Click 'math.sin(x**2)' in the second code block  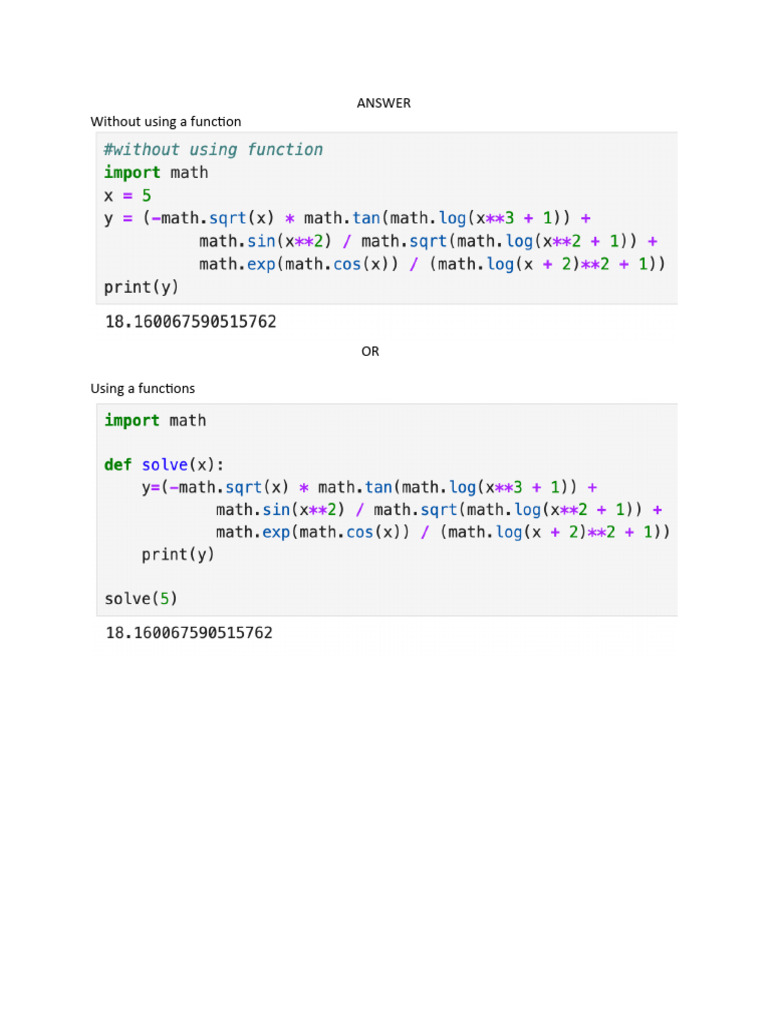pyautogui.click(x=281, y=510)
